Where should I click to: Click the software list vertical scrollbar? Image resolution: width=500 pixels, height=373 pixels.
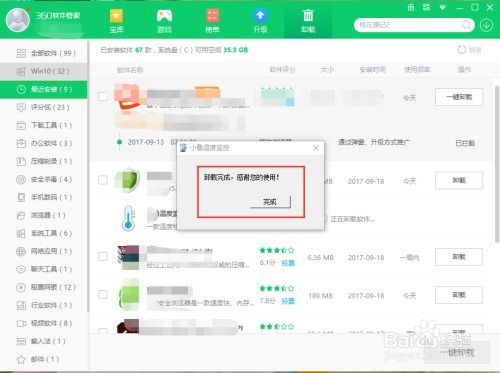pyautogui.click(x=497, y=163)
